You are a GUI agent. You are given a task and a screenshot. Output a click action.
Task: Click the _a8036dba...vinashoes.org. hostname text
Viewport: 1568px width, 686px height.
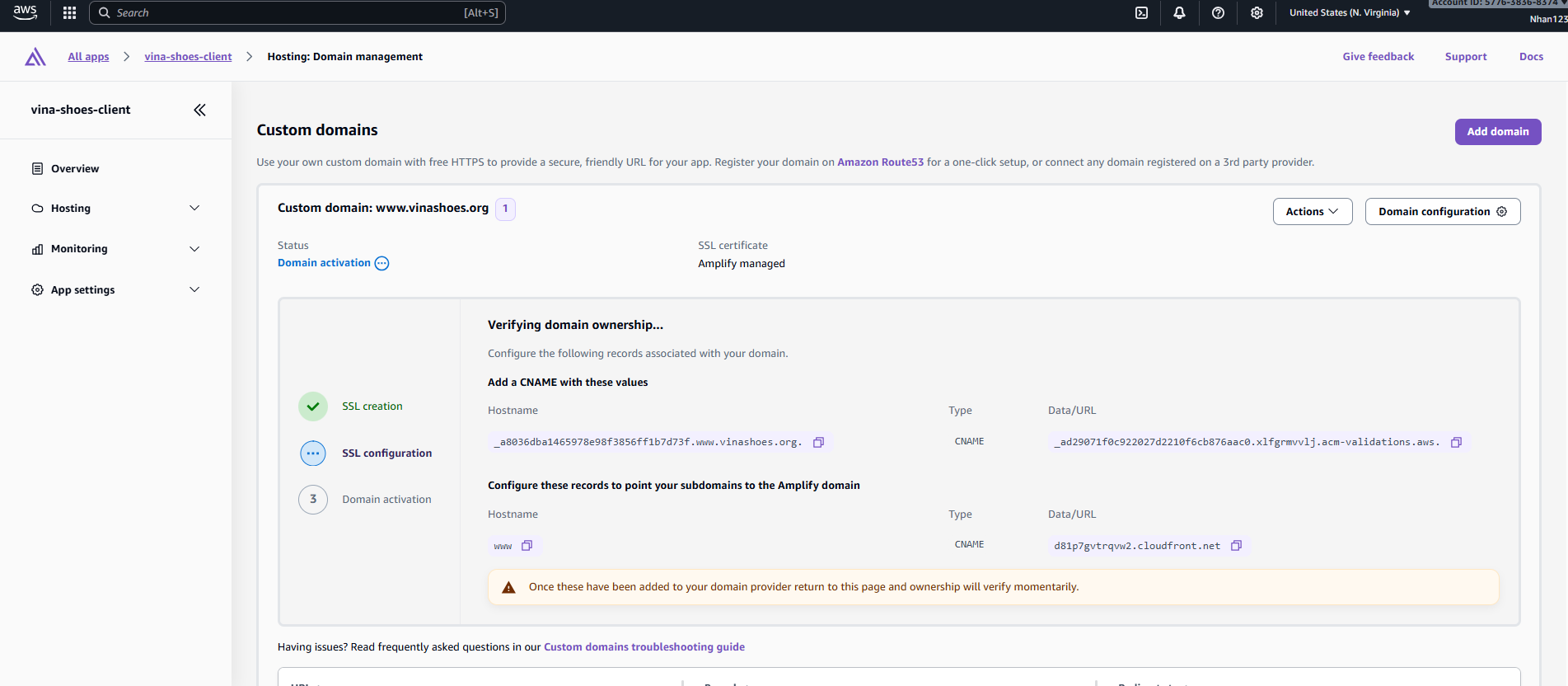648,442
